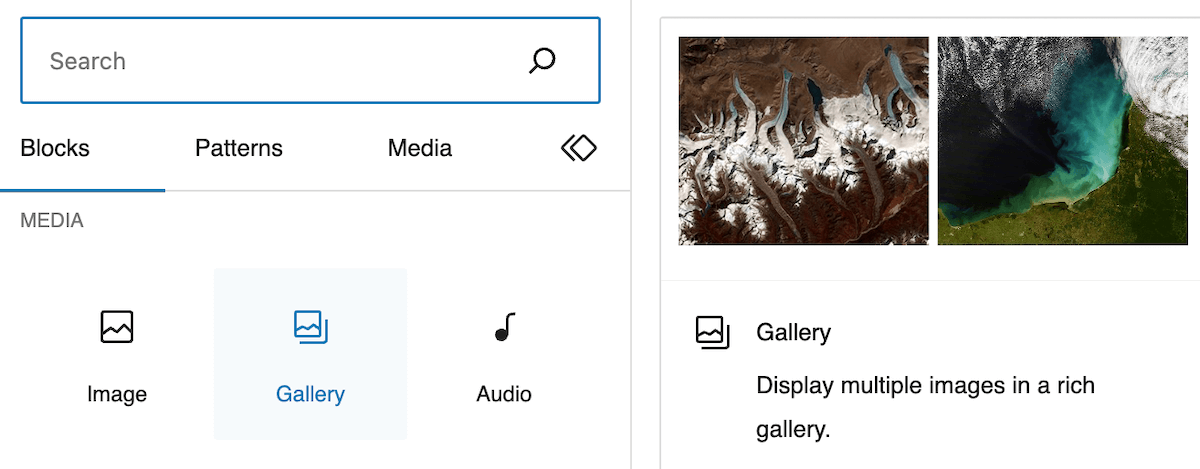Click the MEDIA category heading
1200x469 pixels.
52,221
